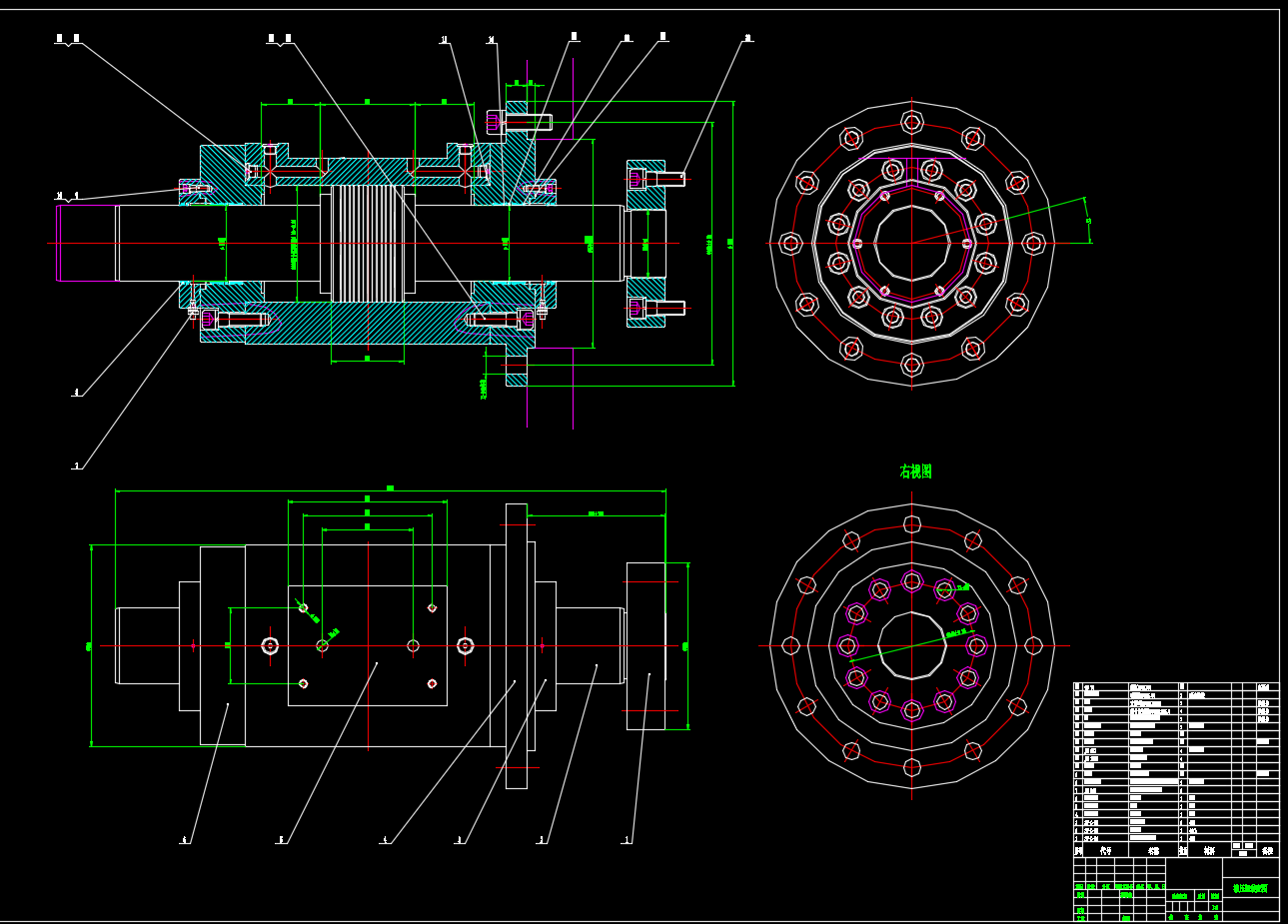Select the green drawing title in the title block
1288x924 pixels.
click(x=1250, y=887)
